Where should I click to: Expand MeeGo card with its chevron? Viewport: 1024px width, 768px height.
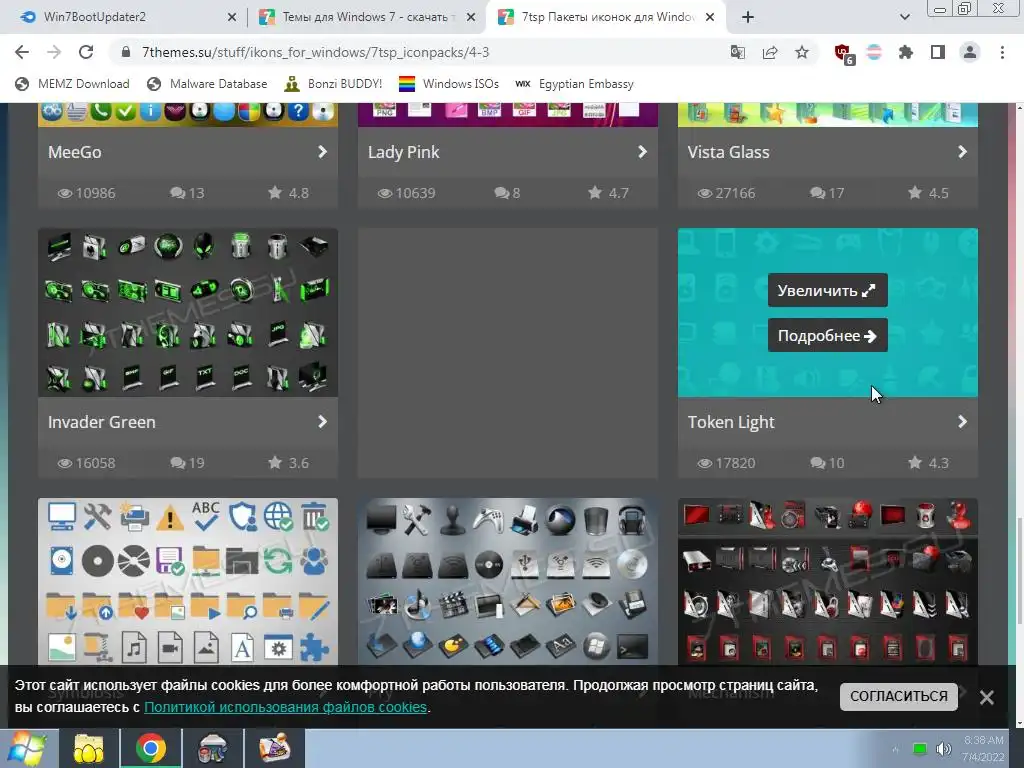[322, 152]
